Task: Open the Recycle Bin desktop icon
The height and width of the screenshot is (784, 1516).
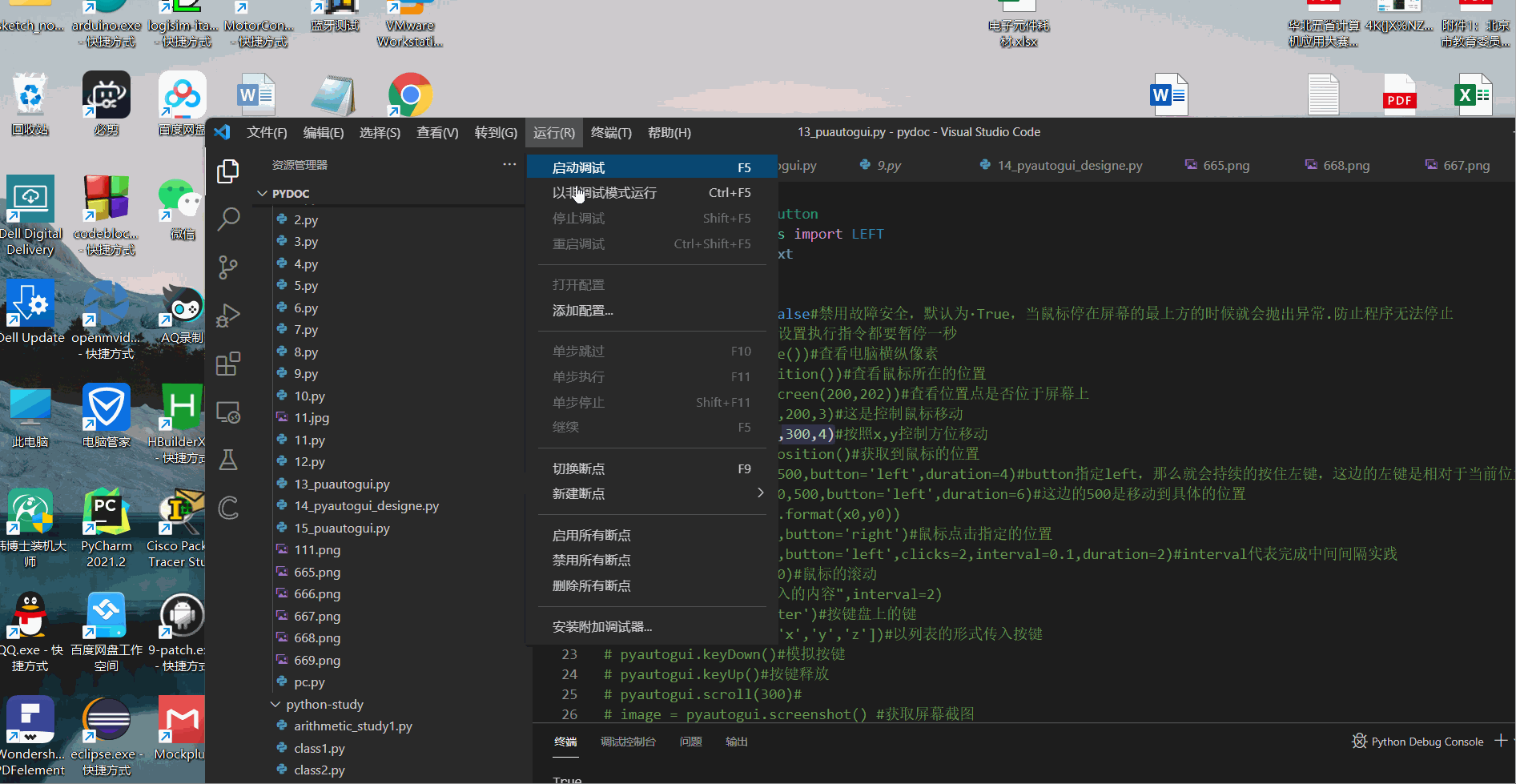Action: pos(30,104)
